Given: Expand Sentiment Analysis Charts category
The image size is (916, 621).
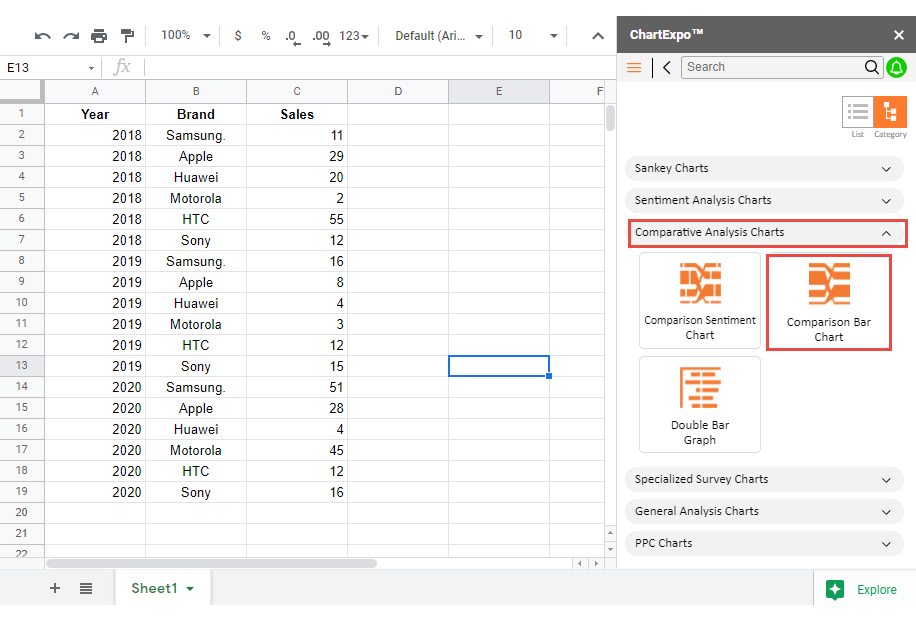Looking at the screenshot, I should click(x=765, y=200).
